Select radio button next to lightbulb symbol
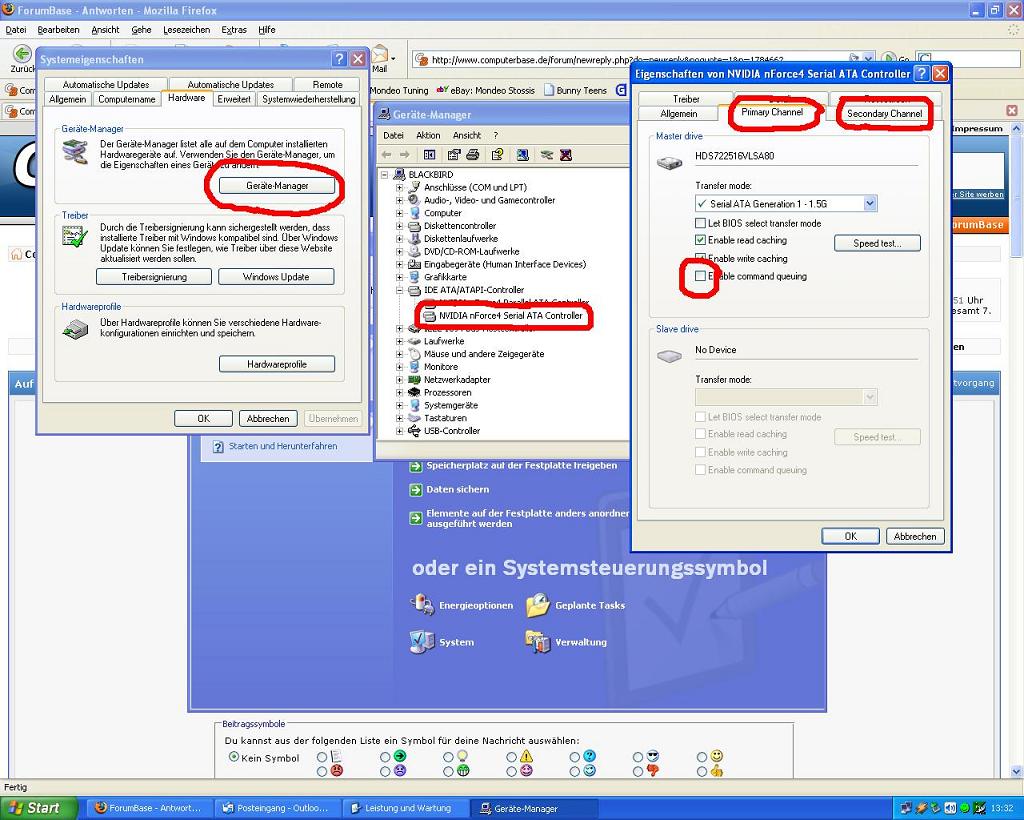 (x=448, y=757)
